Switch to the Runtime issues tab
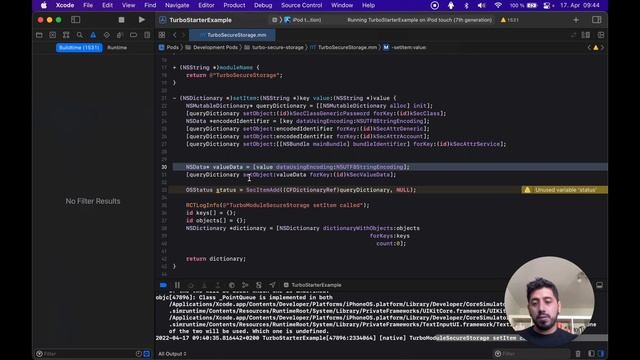Viewport: 640px width, 360px height. point(117,48)
